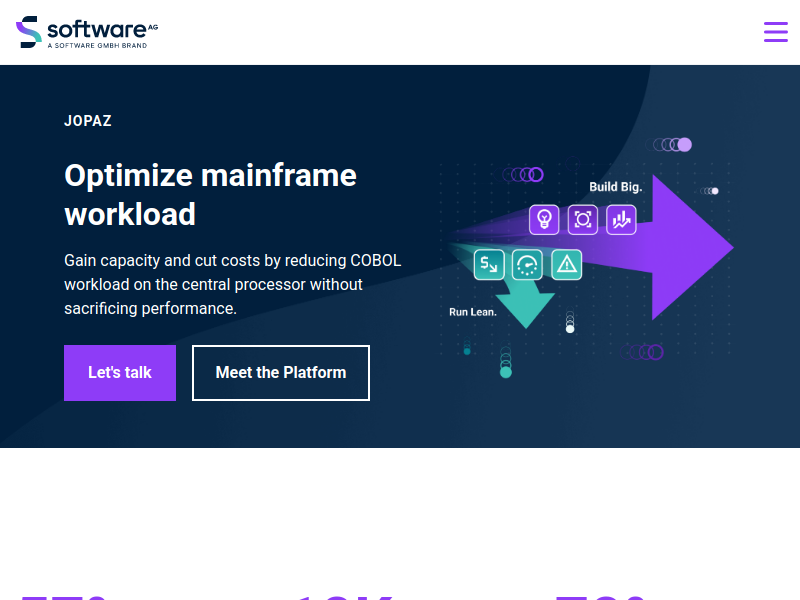The image size is (800, 600).
Task: Click the Build Big. text label
Action: 615,187
